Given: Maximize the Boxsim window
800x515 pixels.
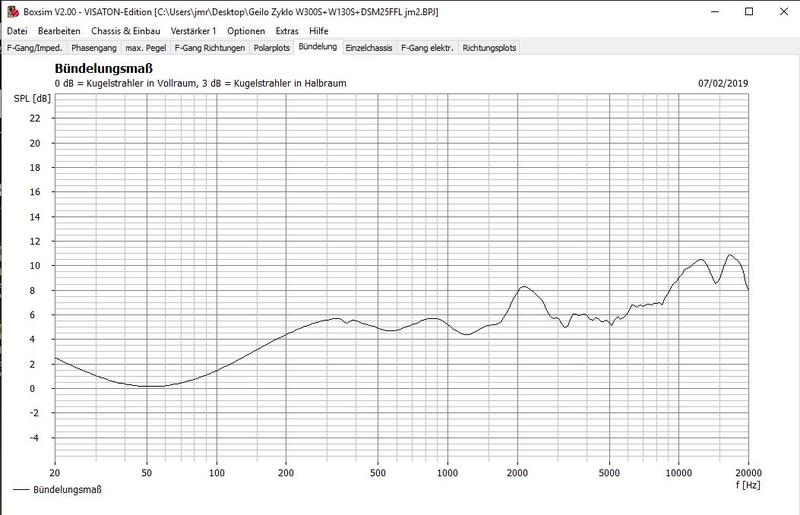Looking at the screenshot, I should [749, 11].
